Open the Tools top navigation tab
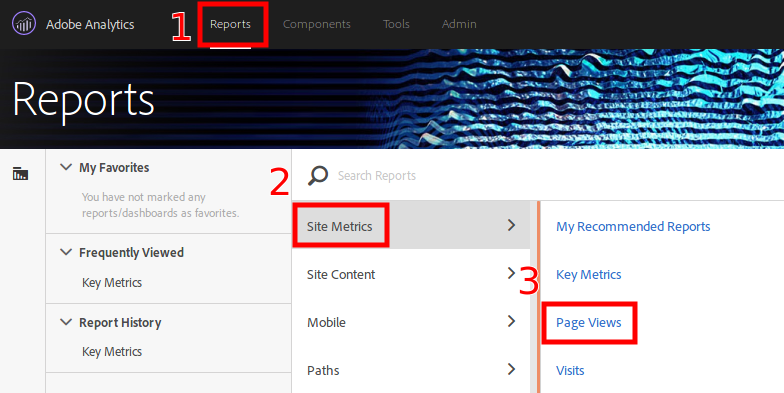This screenshot has height=393, width=784. coord(396,24)
